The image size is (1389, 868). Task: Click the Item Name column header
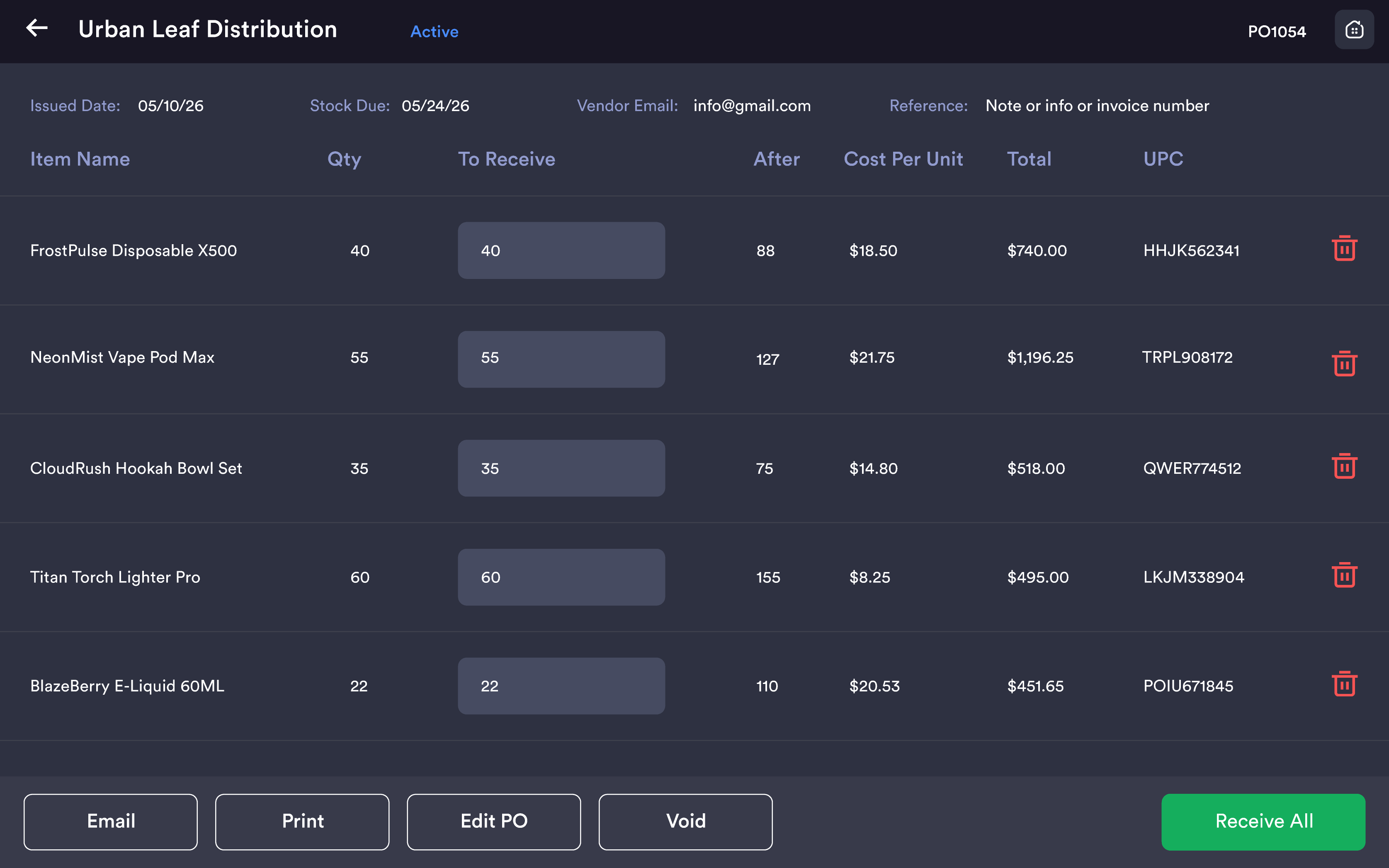[x=80, y=159]
